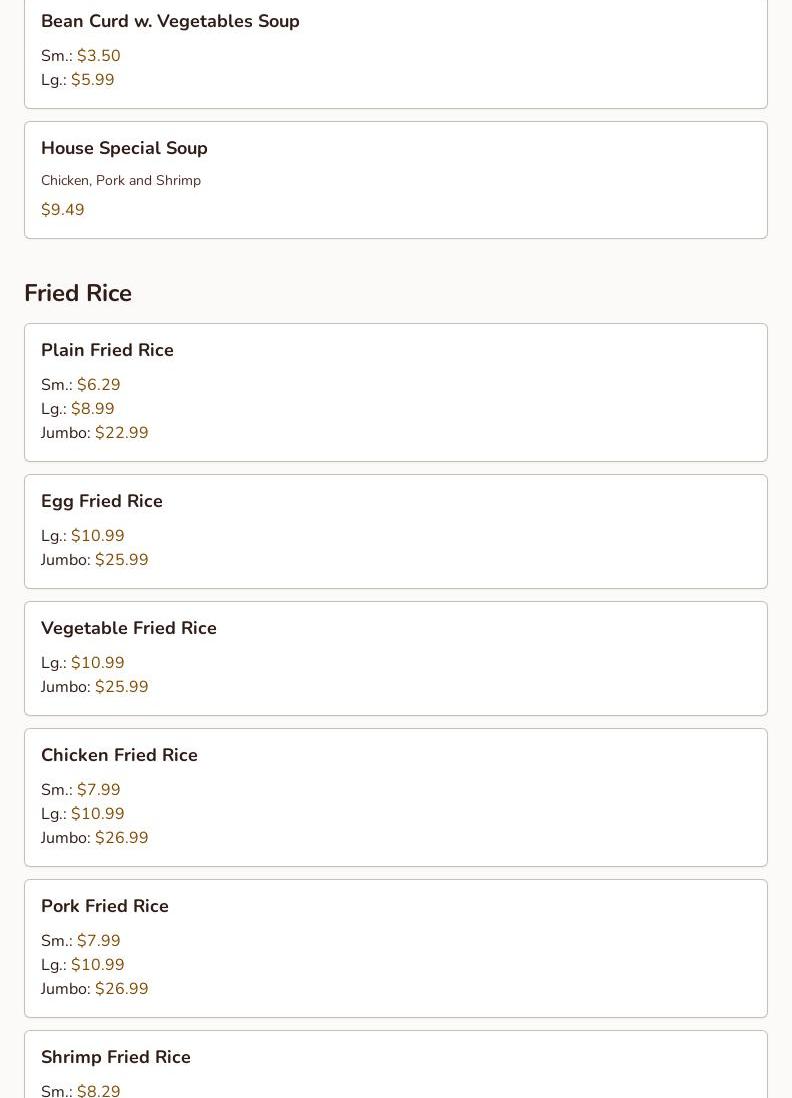792x1098 pixels.
Task: Choose the large $5.99 Bean Curd soup
Action: point(92,80)
